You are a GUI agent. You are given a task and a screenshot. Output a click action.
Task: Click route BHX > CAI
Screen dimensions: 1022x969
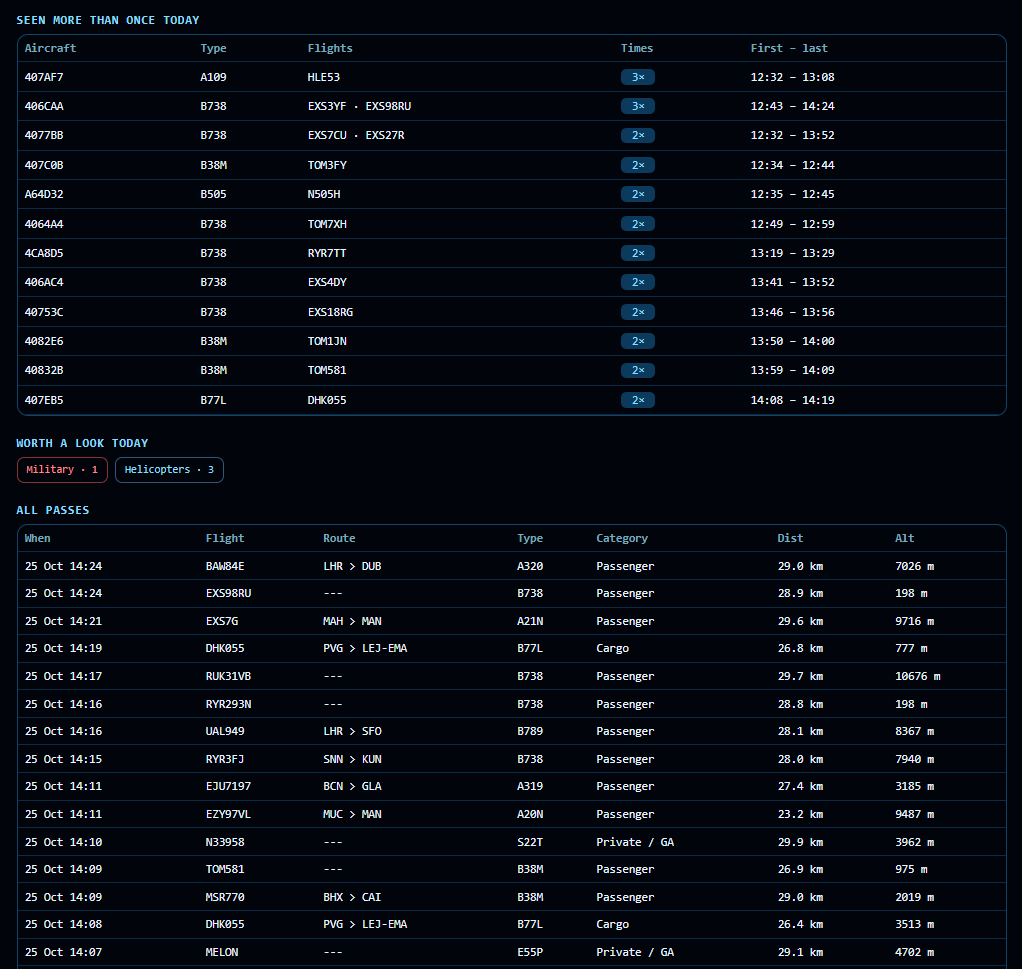[x=353, y=897]
